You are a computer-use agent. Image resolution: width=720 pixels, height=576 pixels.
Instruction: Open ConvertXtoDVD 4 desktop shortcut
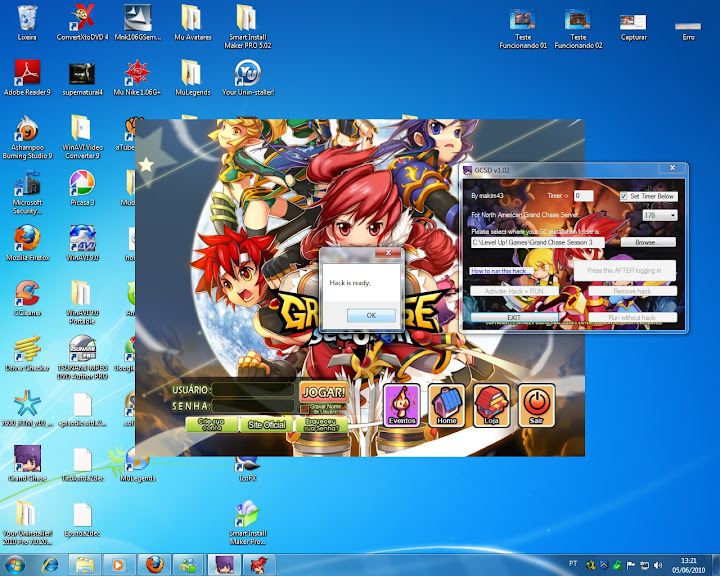click(x=82, y=24)
